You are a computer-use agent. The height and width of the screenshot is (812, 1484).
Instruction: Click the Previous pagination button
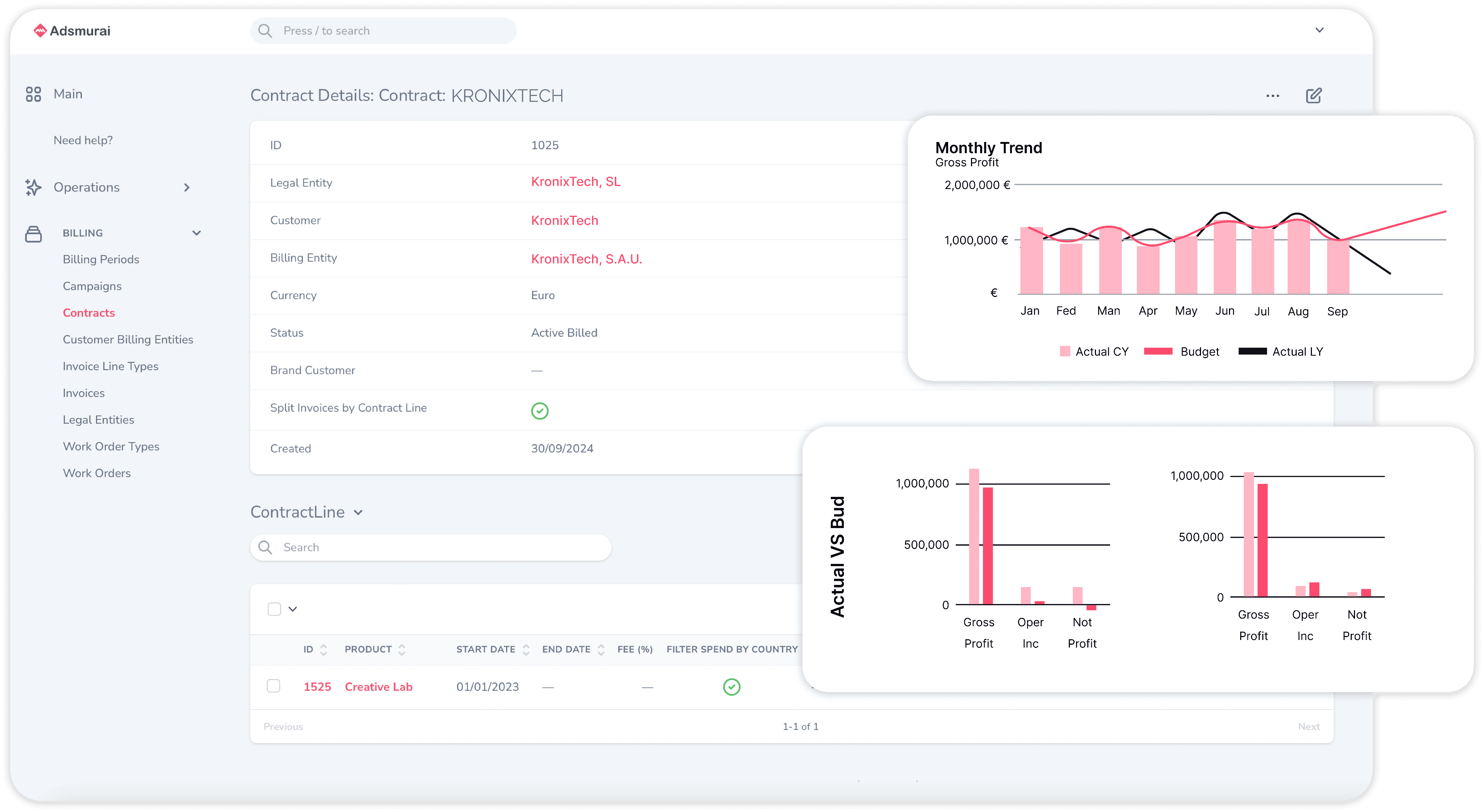pyautogui.click(x=283, y=727)
